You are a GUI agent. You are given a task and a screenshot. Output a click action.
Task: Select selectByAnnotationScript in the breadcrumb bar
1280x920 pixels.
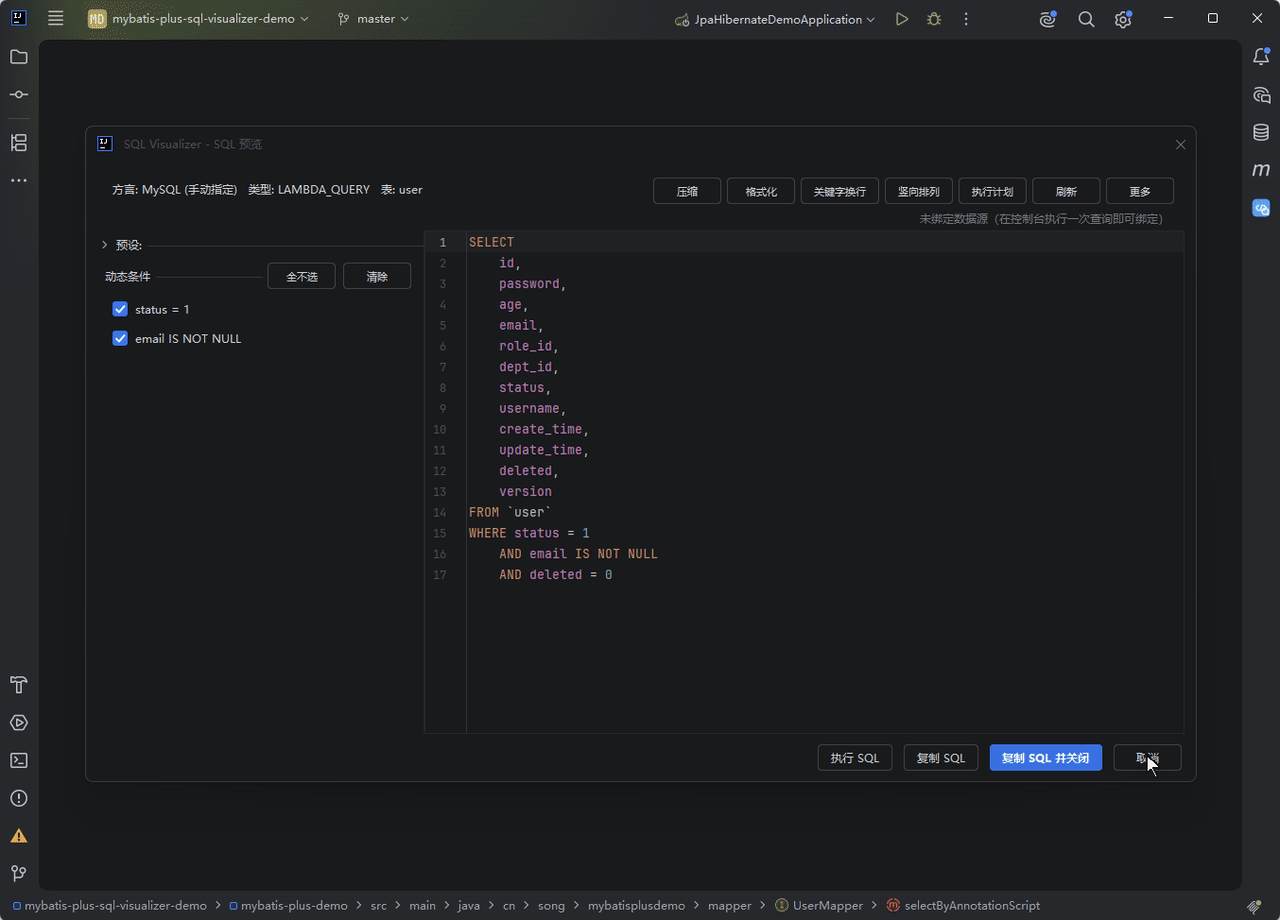click(x=963, y=905)
